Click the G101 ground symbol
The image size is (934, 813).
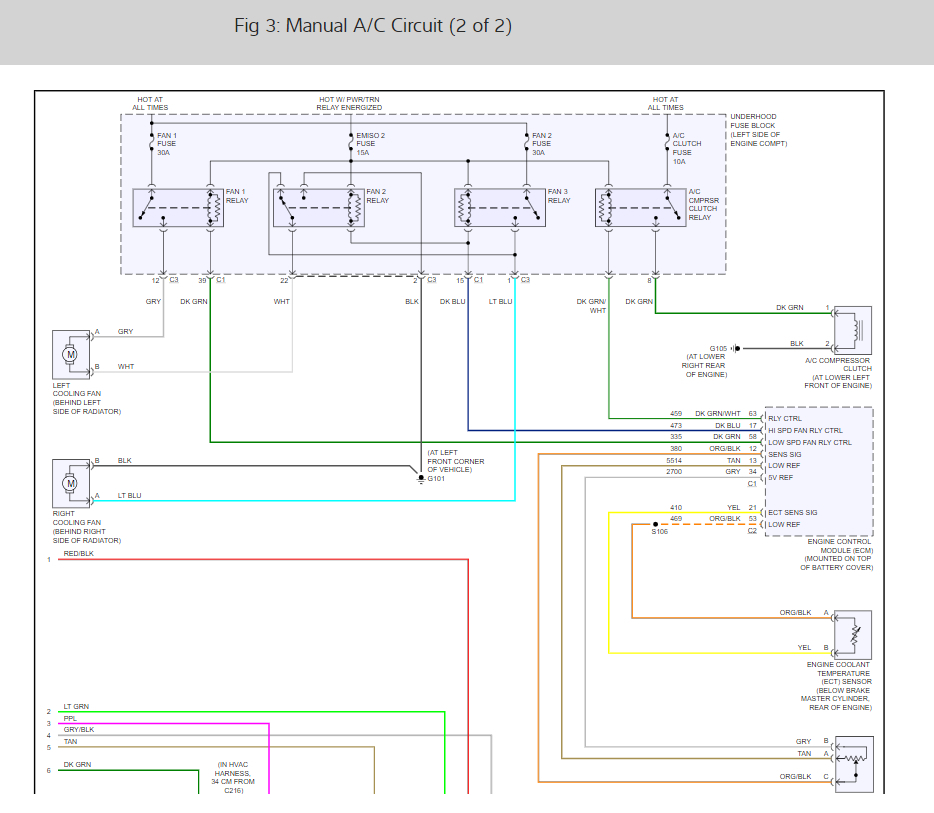point(421,479)
